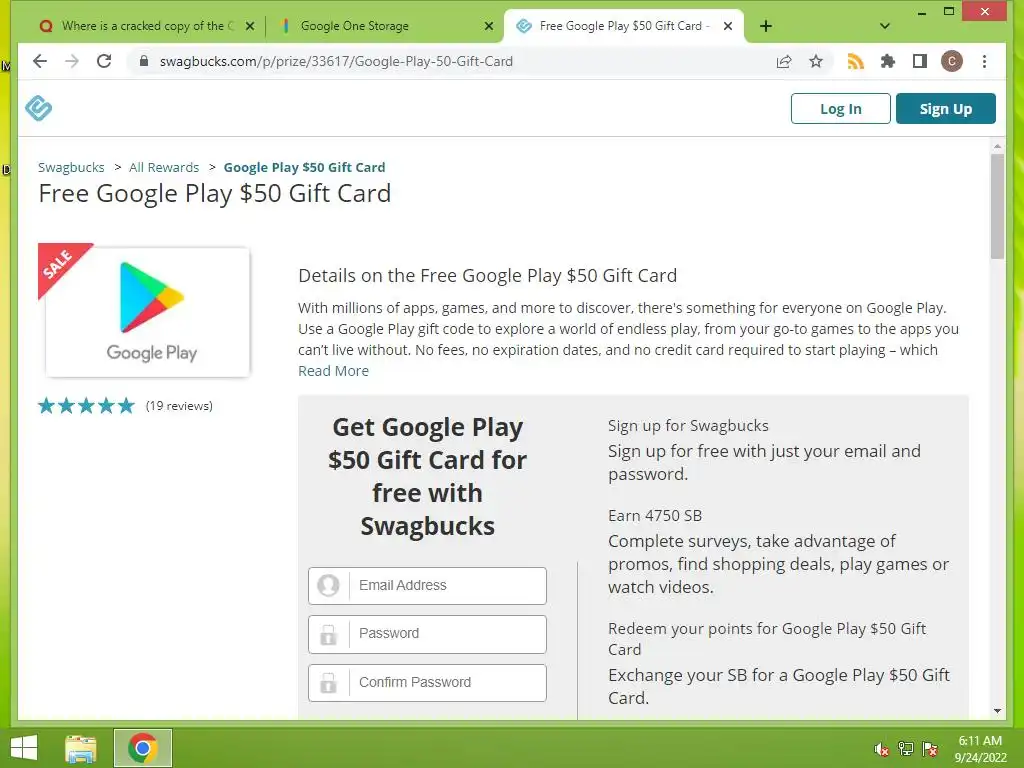Open File Explorer from the taskbar
The height and width of the screenshot is (768, 1024).
click(81, 748)
